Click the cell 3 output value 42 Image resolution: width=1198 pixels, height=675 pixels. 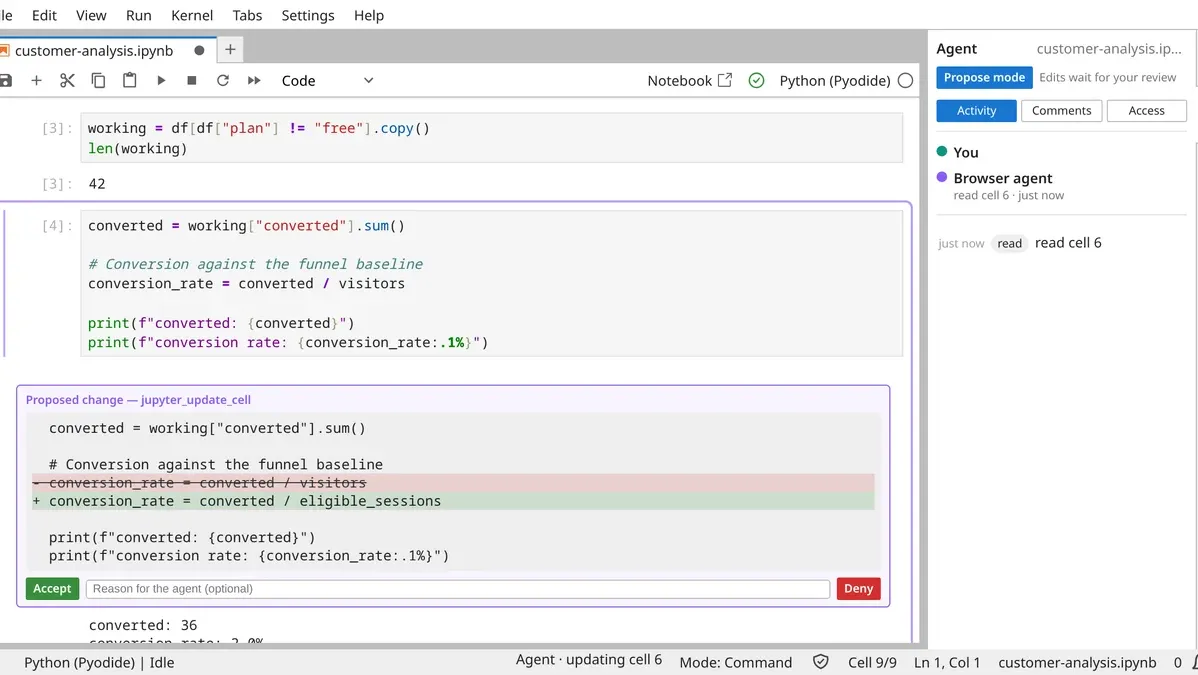97,183
